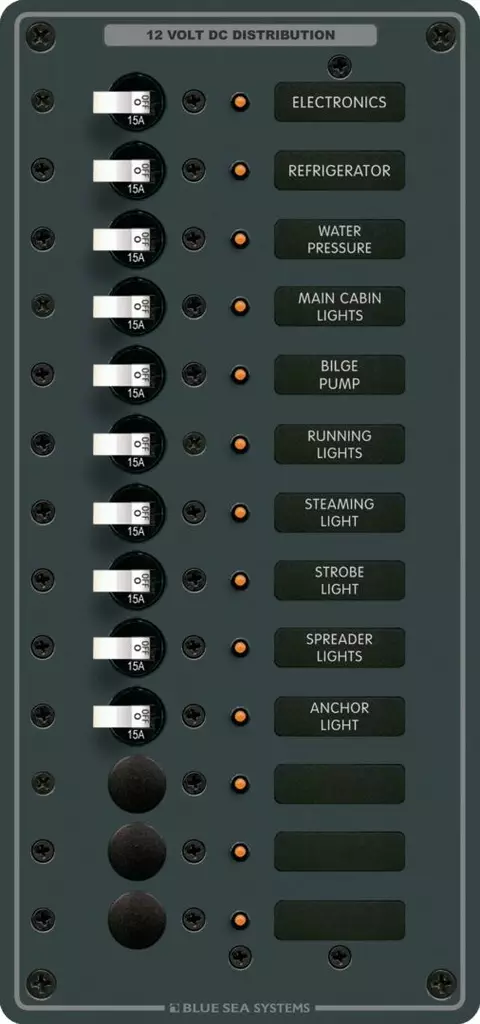Switch on the Bilge Pump breaker

129,375
